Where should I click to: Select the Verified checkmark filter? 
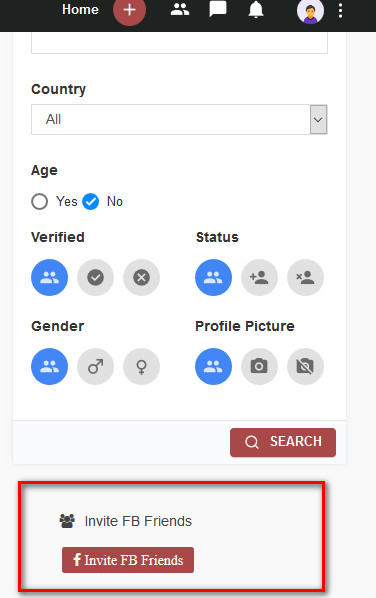tap(95, 277)
